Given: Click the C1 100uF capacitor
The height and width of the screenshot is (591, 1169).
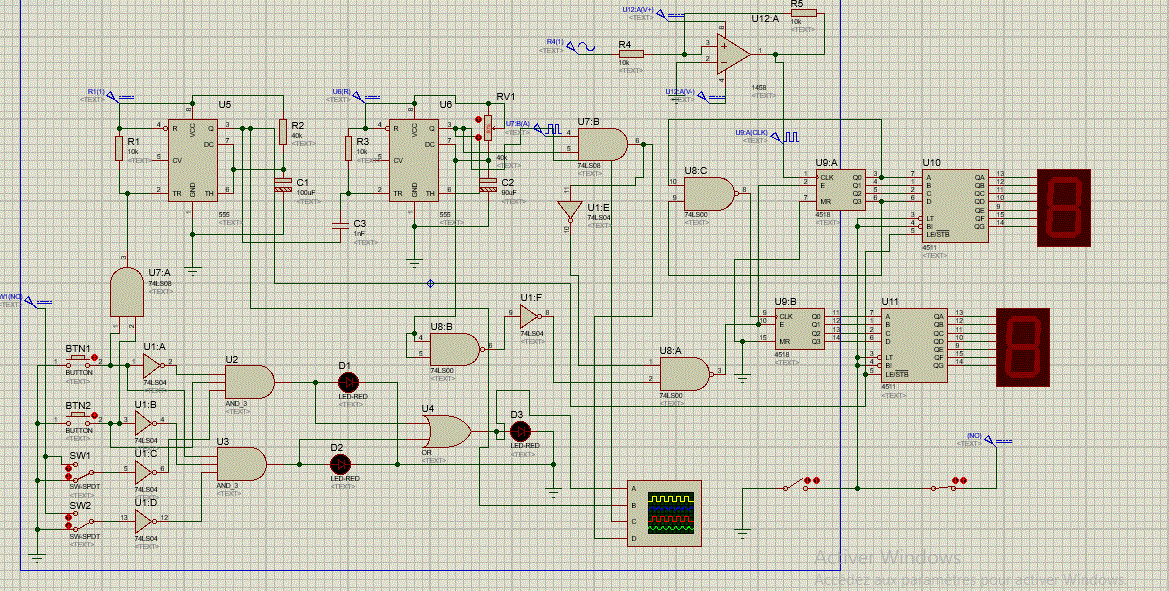Looking at the screenshot, I should click(x=283, y=185).
